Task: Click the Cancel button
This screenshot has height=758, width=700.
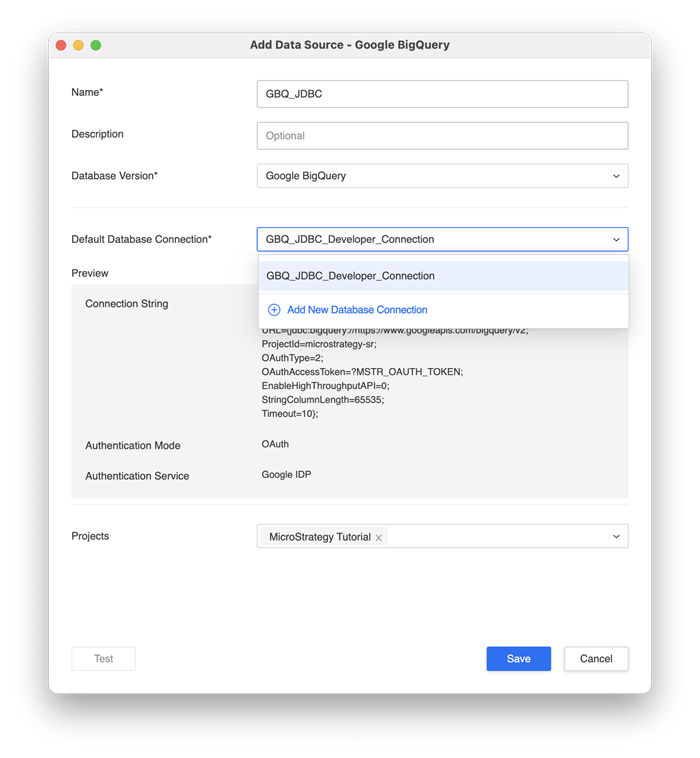Action: coord(596,659)
